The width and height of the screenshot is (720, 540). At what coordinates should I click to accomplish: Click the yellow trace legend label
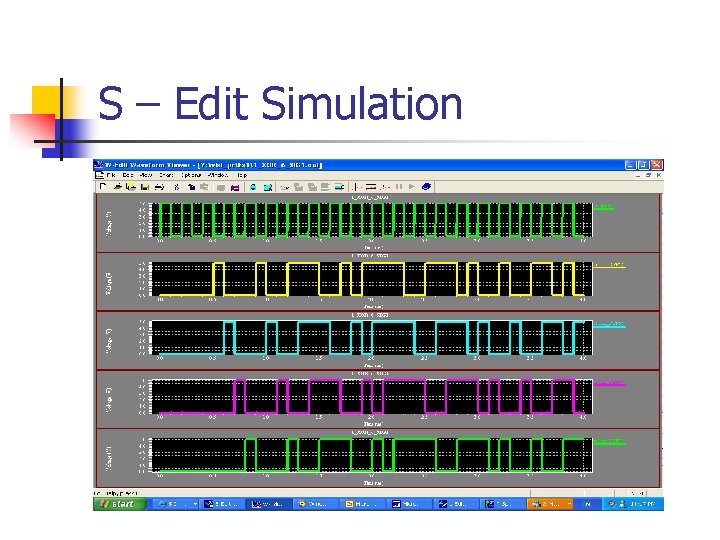click(610, 265)
